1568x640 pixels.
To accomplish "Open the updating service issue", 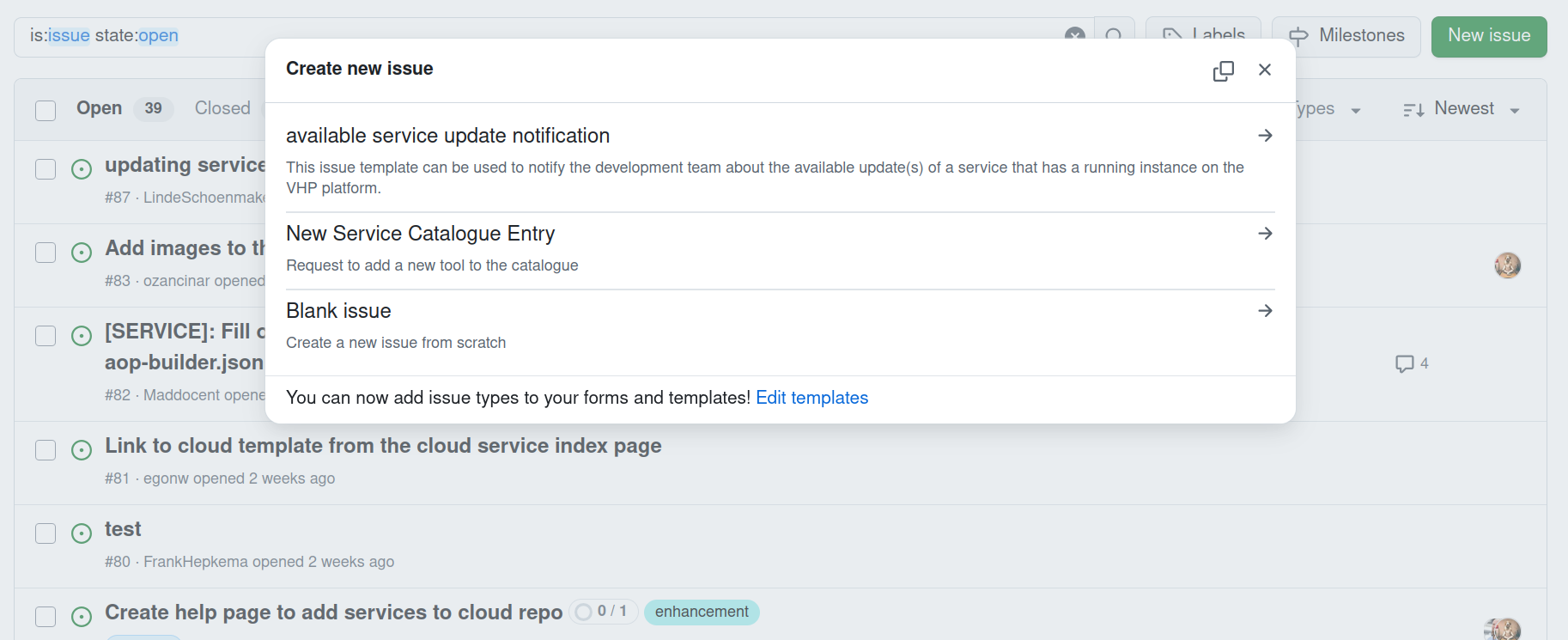I will (x=185, y=165).
